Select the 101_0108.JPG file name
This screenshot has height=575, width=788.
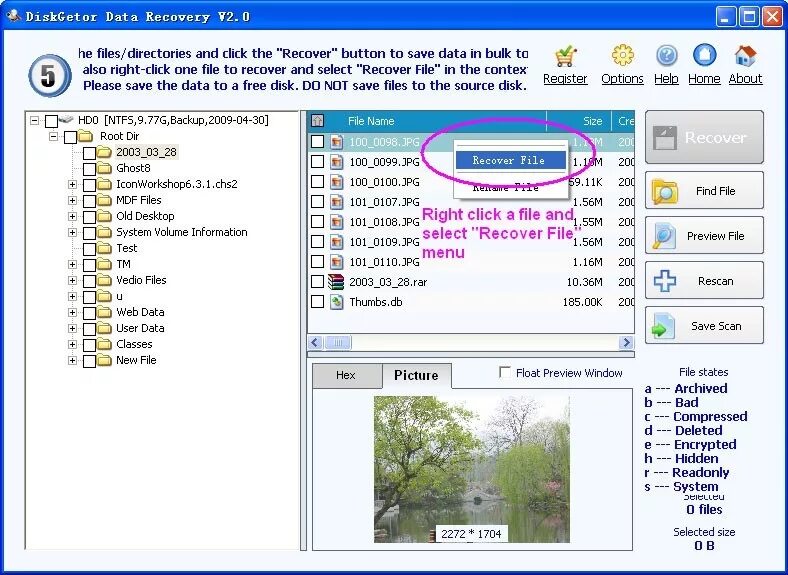click(384, 222)
